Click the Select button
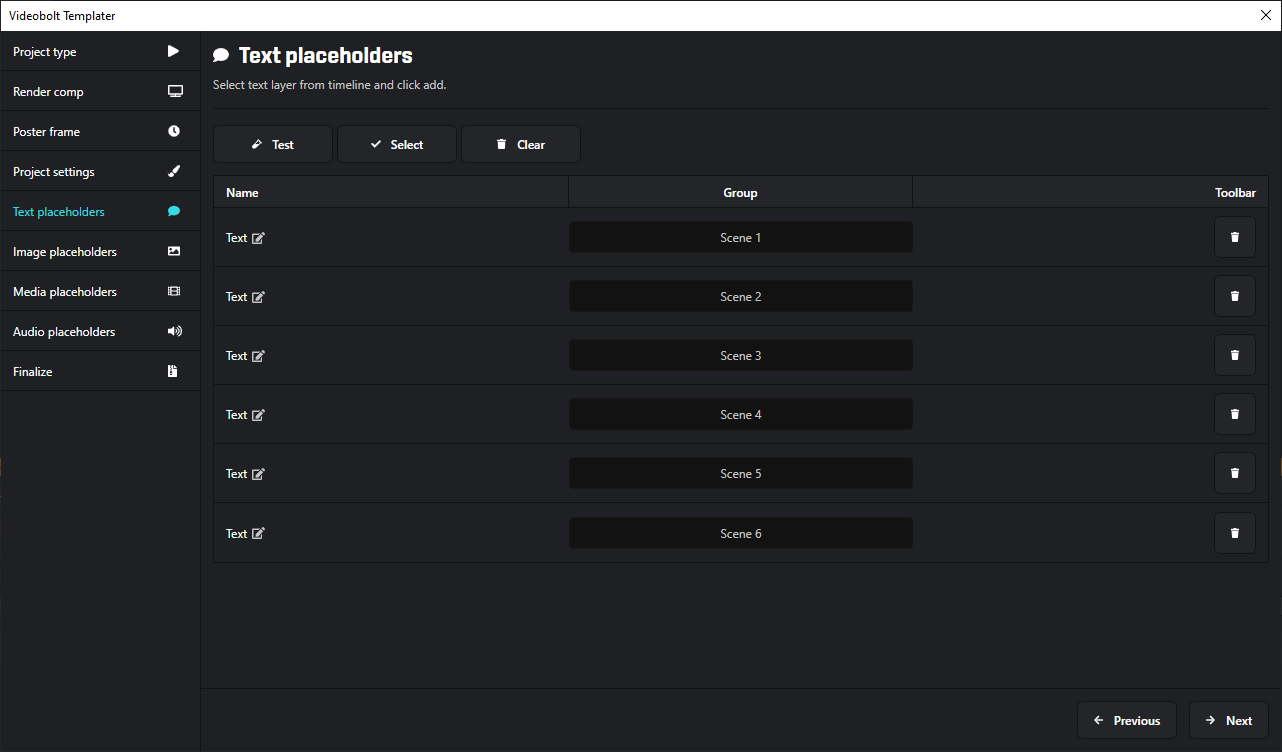The image size is (1282, 752). 397,145
